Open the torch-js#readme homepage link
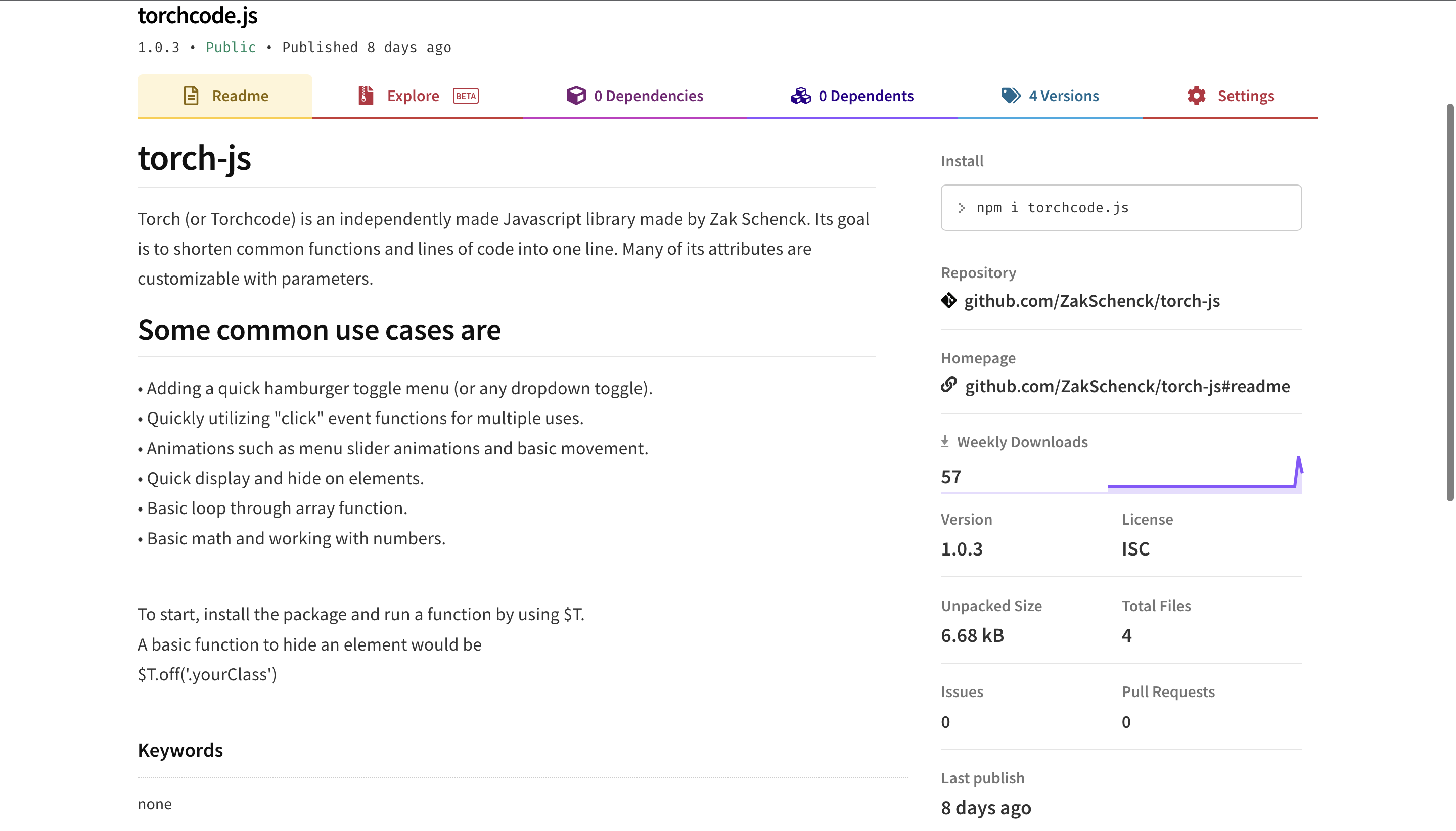Image resolution: width=1456 pixels, height=831 pixels. point(1127,386)
